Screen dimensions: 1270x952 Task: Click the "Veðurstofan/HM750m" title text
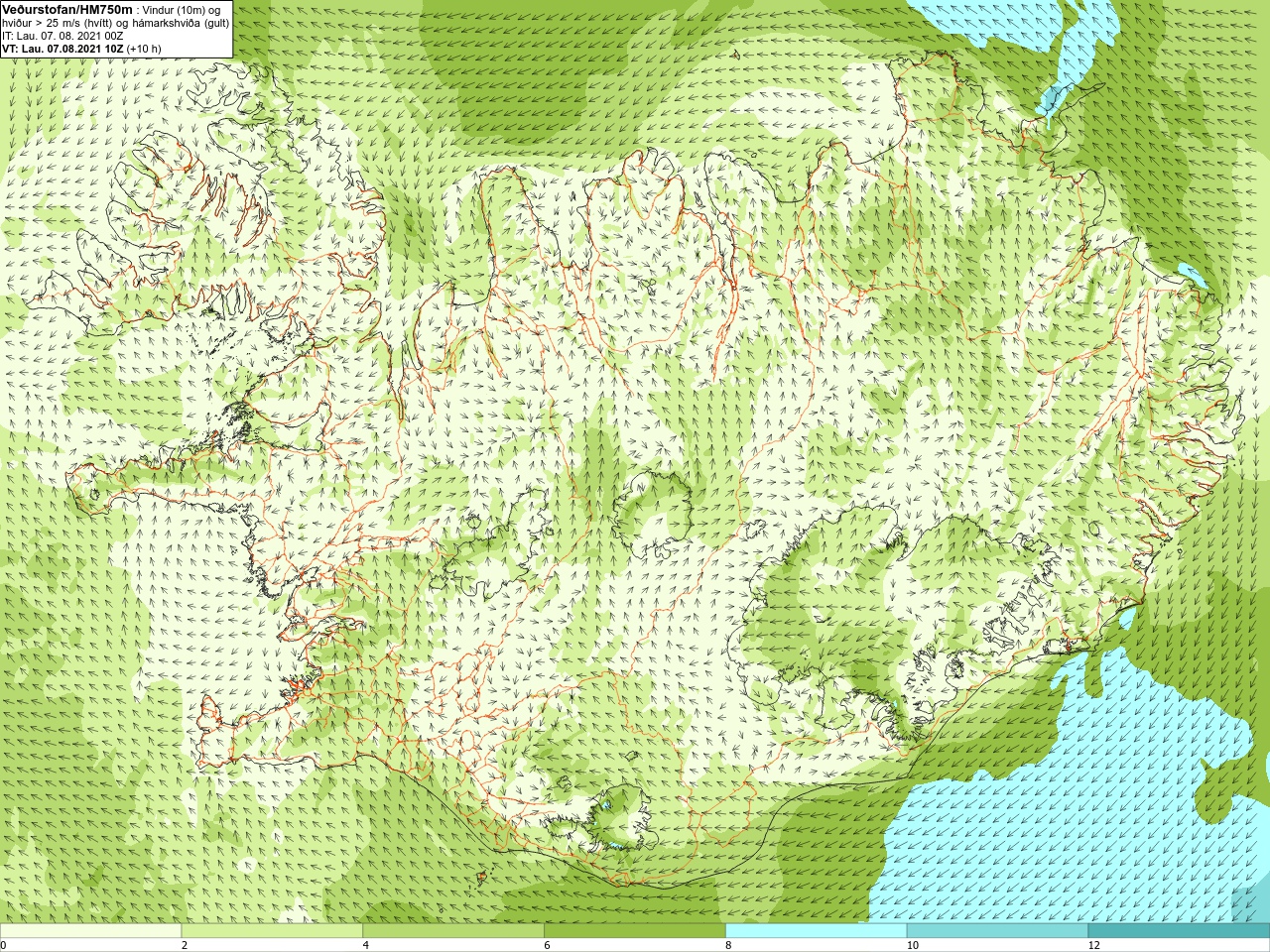[x=67, y=9]
